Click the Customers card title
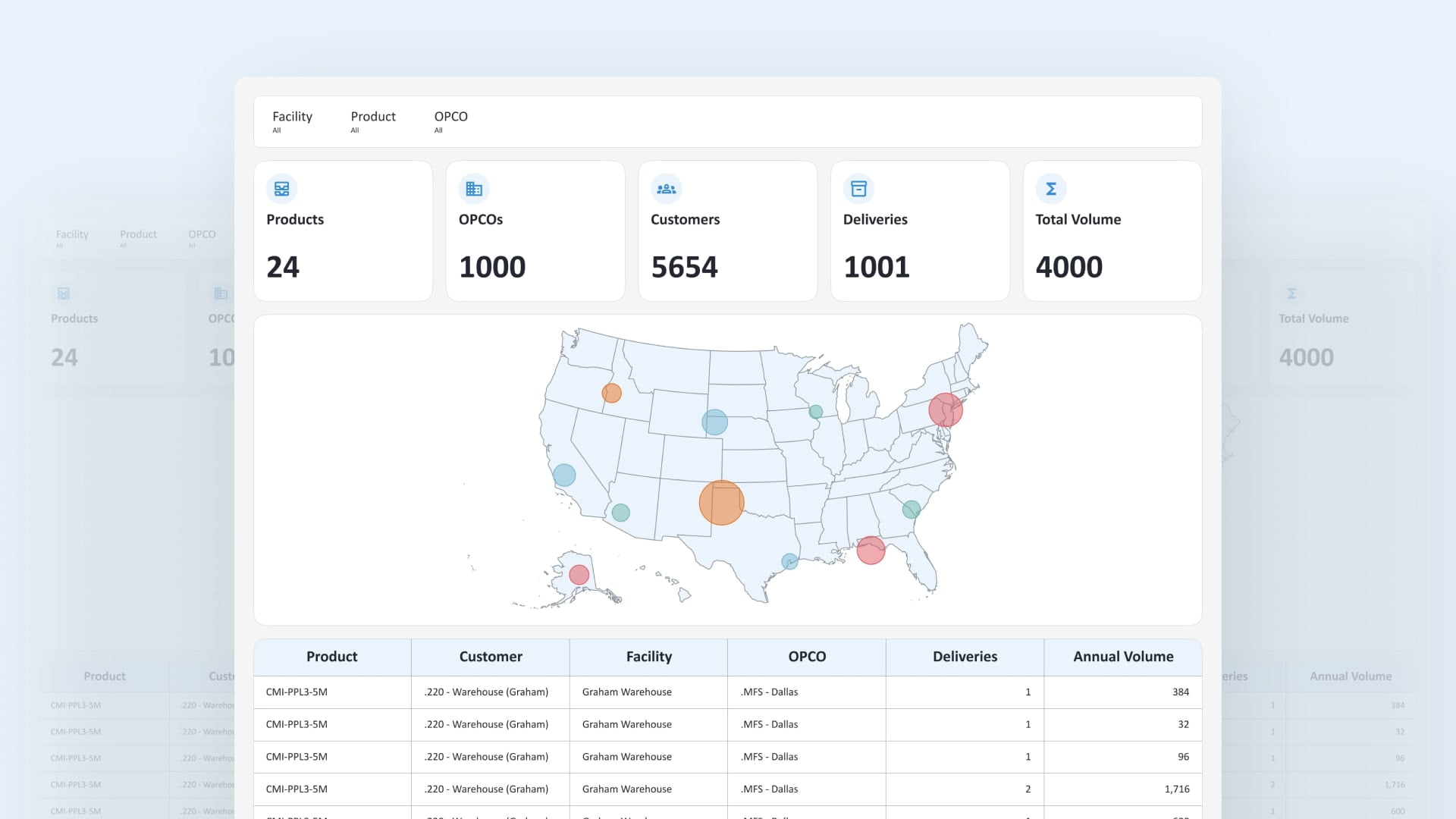1456x819 pixels. coord(685,219)
